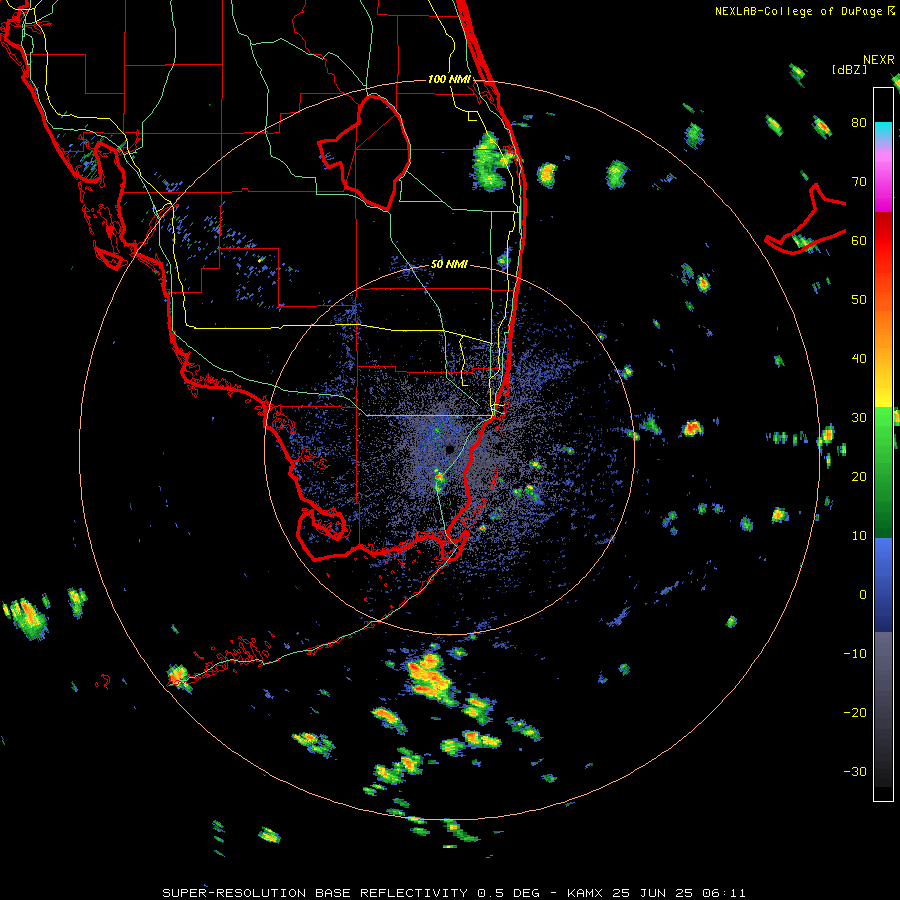Click the KAMX 25 JUN 25 06:11 timestamp
900x900 pixels.
tap(656, 893)
